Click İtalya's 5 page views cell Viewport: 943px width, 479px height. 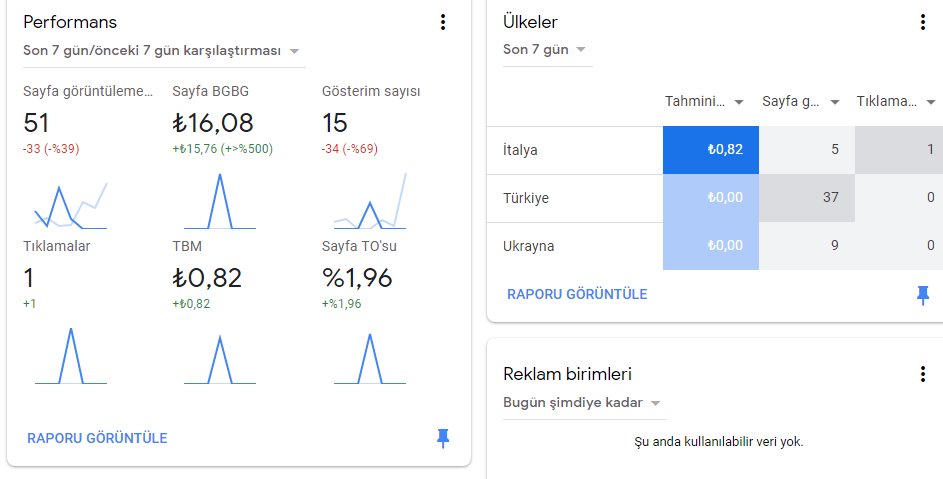pyautogui.click(x=806, y=150)
